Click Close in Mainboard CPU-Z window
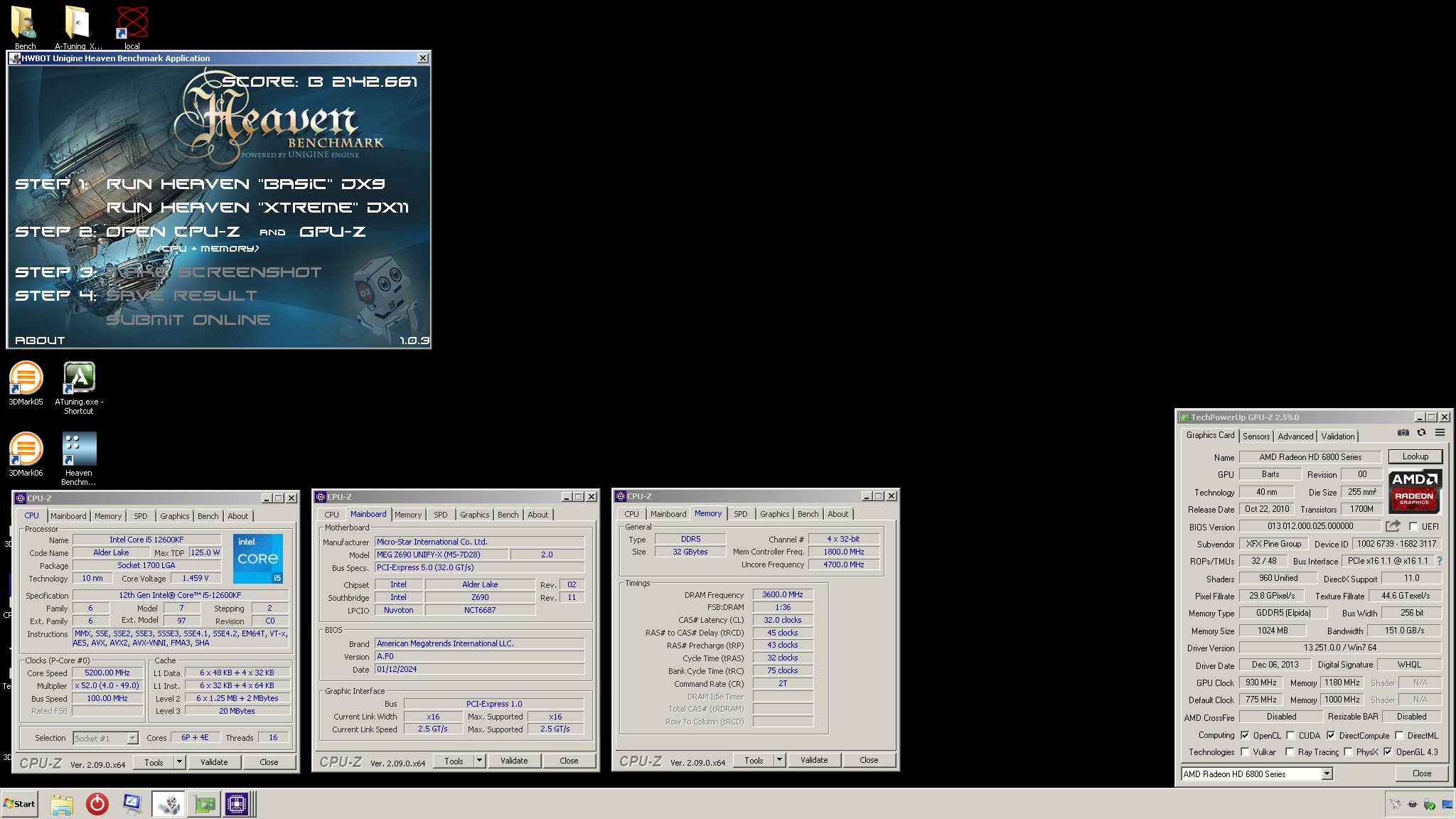This screenshot has height=819, width=1456. tap(569, 761)
